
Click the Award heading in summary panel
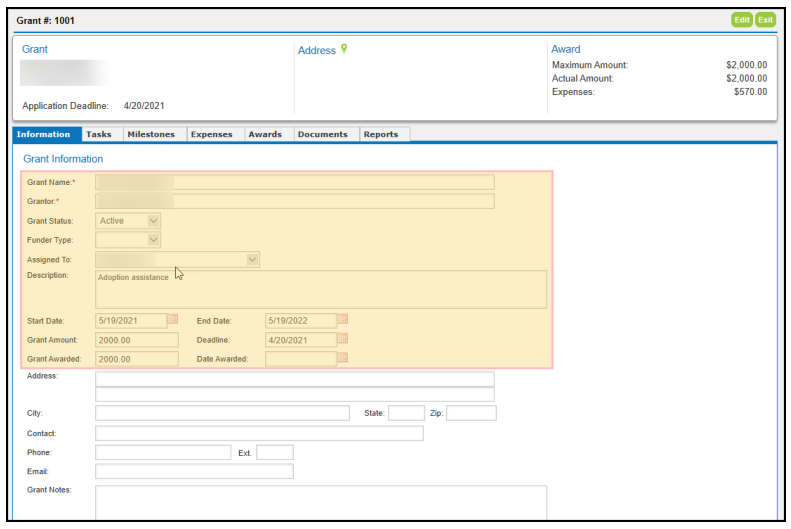coord(566,49)
